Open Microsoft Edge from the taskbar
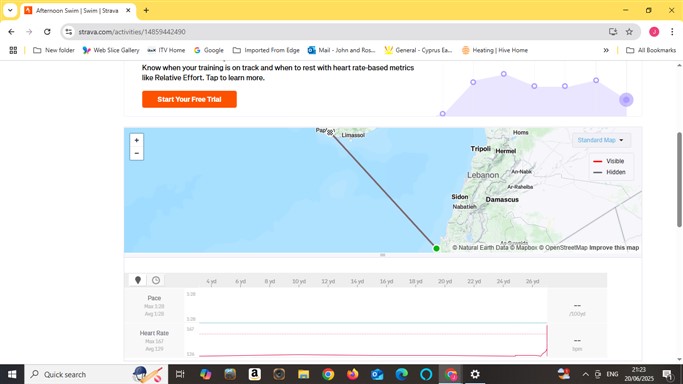 coord(402,374)
